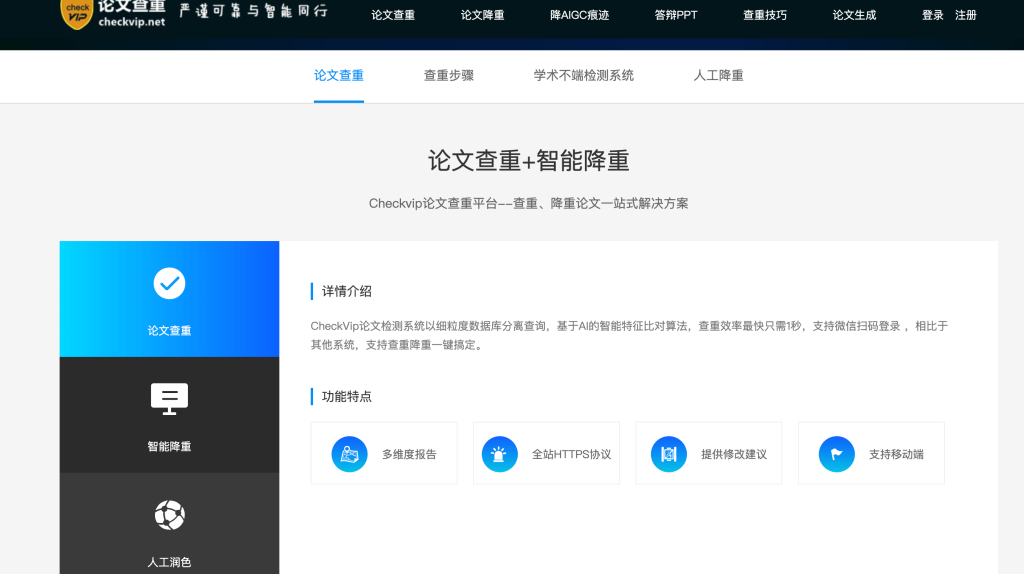Screen dimensions: 1024x574
Task: Click the 多维度报告 feature icon
Action: [349, 454]
